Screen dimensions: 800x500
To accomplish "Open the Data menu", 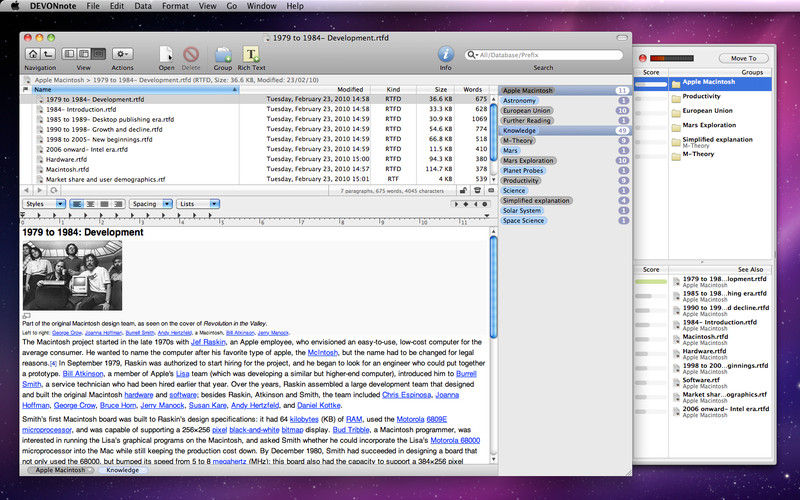I will 143,6.
